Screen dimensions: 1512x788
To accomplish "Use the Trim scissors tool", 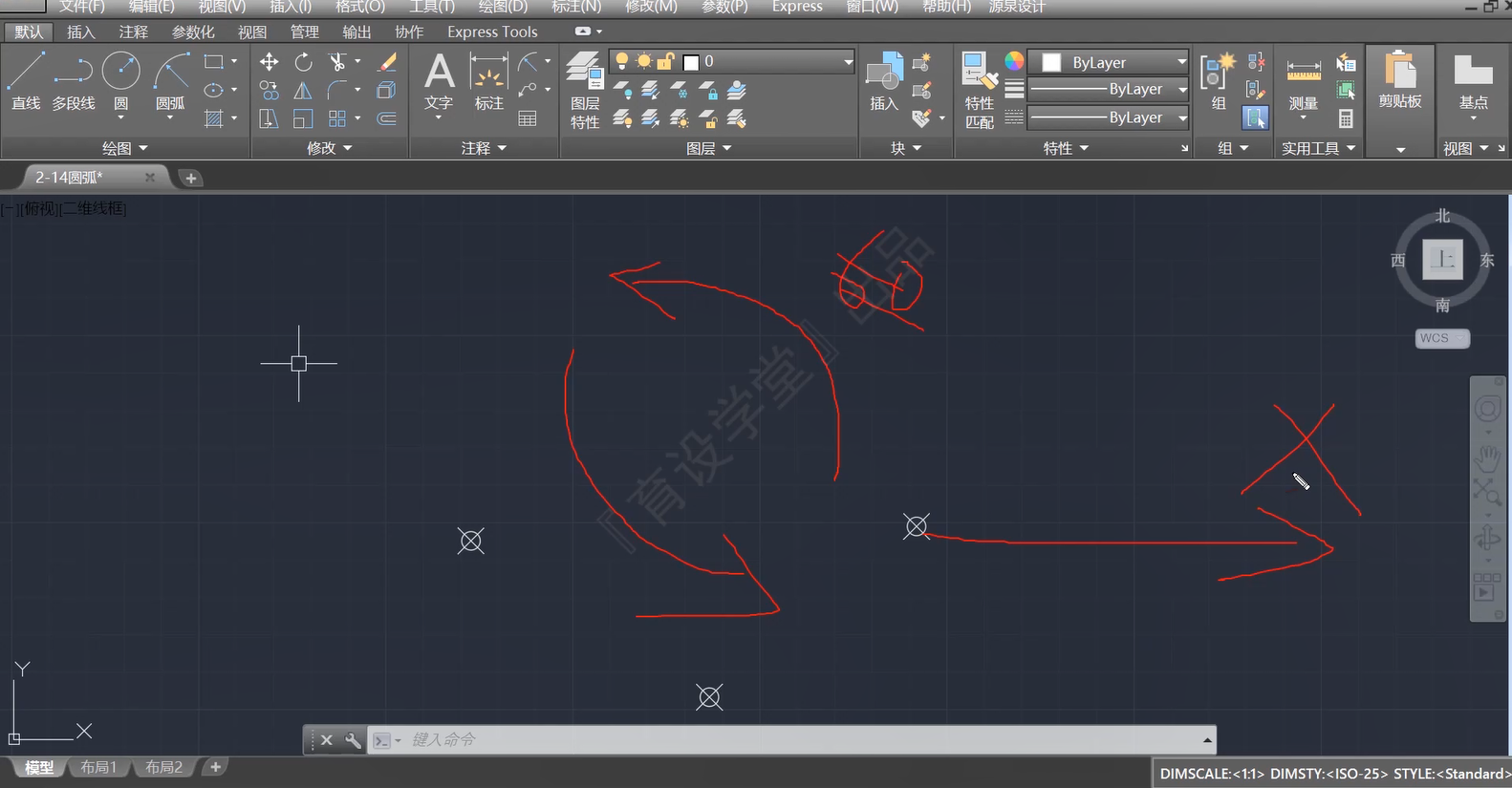I will point(337,62).
